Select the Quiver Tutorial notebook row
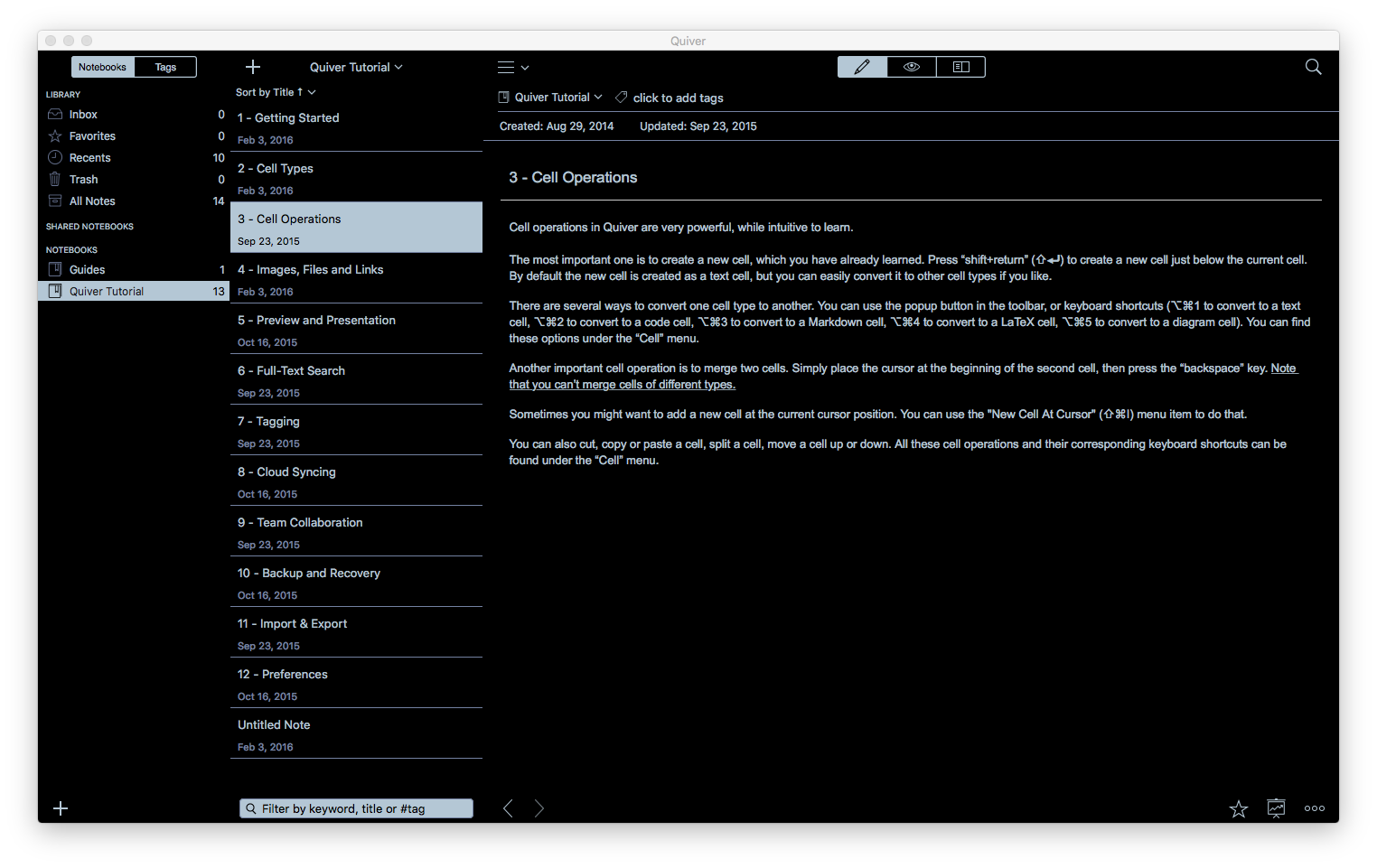This screenshot has width=1377, height=868. [x=134, y=291]
